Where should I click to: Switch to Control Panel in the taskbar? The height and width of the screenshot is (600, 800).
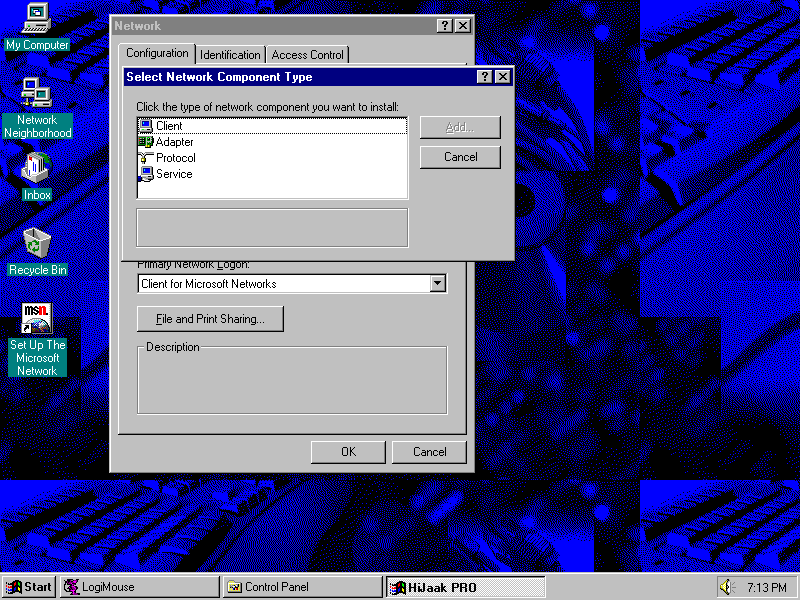301,587
